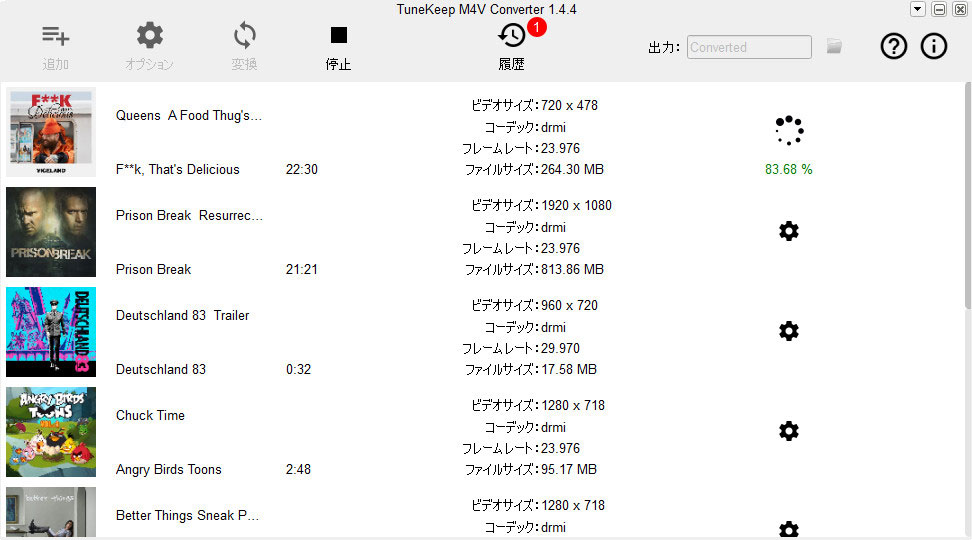Click the title Prison Break Resurrec...
Screen dimensions: 972x540
pos(189,215)
